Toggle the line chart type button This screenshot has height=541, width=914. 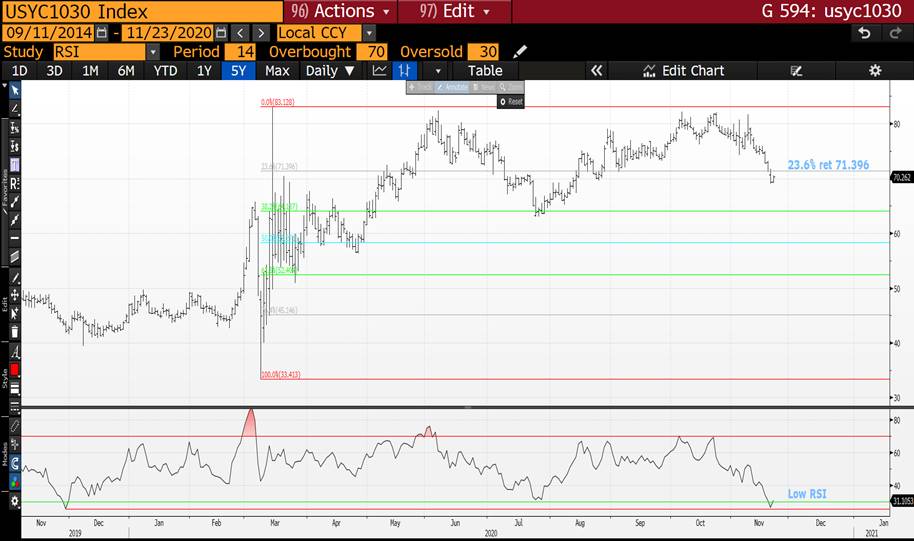(379, 71)
